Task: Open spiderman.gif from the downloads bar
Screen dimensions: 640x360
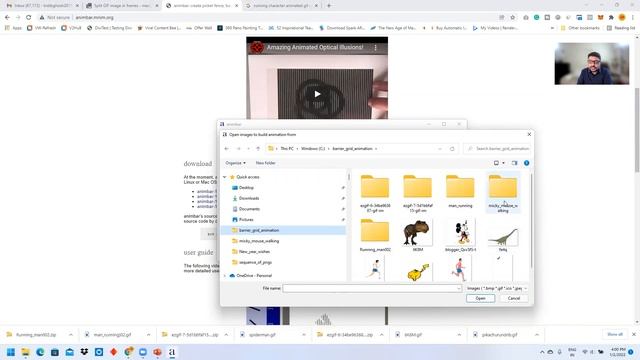Action: pos(262,335)
